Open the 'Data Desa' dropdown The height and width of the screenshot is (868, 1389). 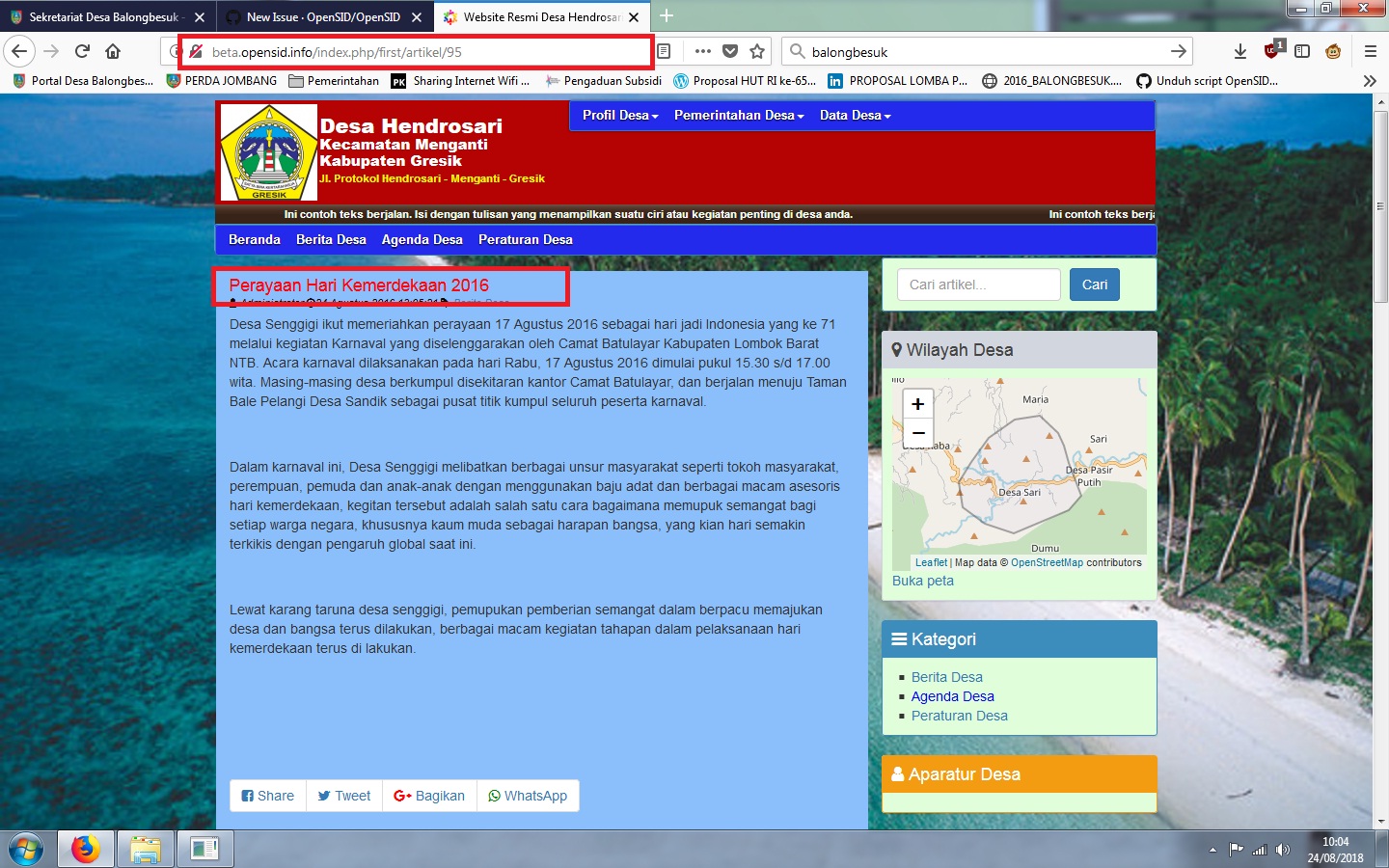tap(853, 115)
